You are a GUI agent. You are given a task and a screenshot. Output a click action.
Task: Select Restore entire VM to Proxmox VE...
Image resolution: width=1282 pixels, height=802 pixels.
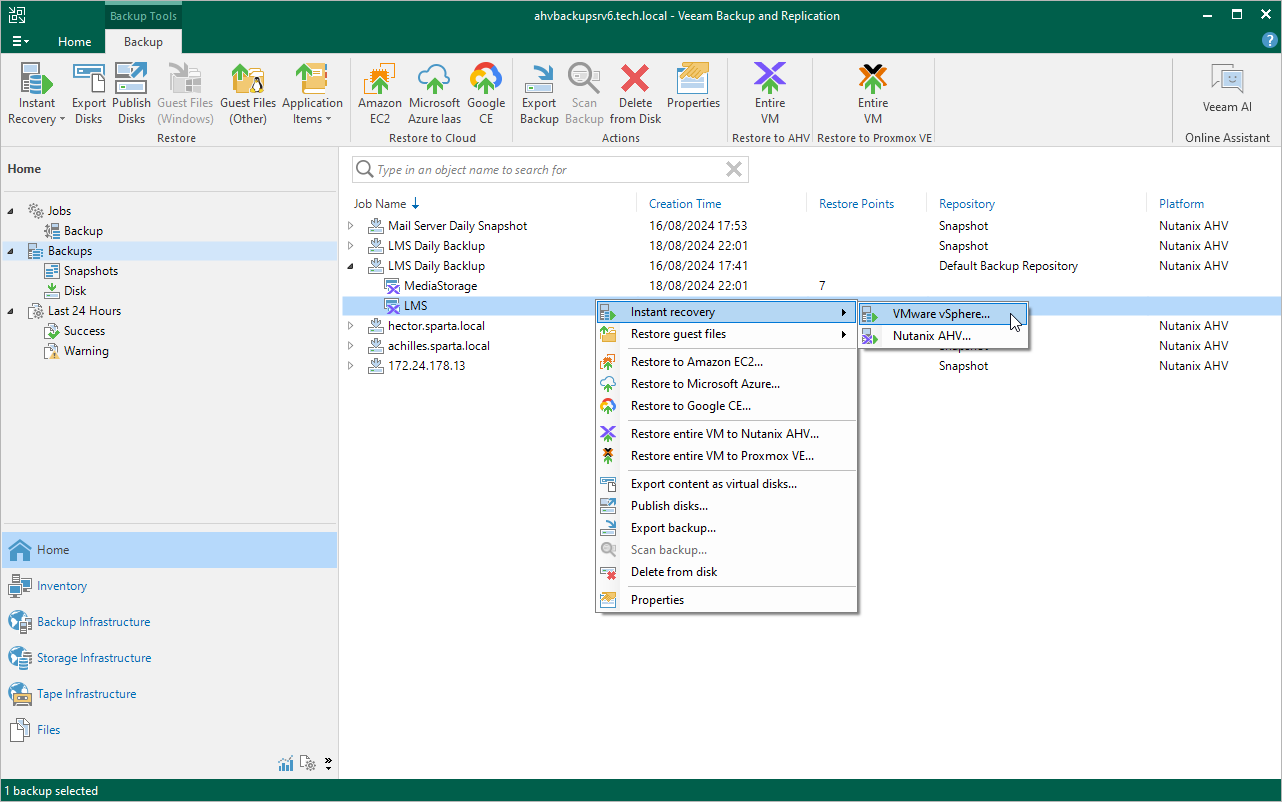727,456
